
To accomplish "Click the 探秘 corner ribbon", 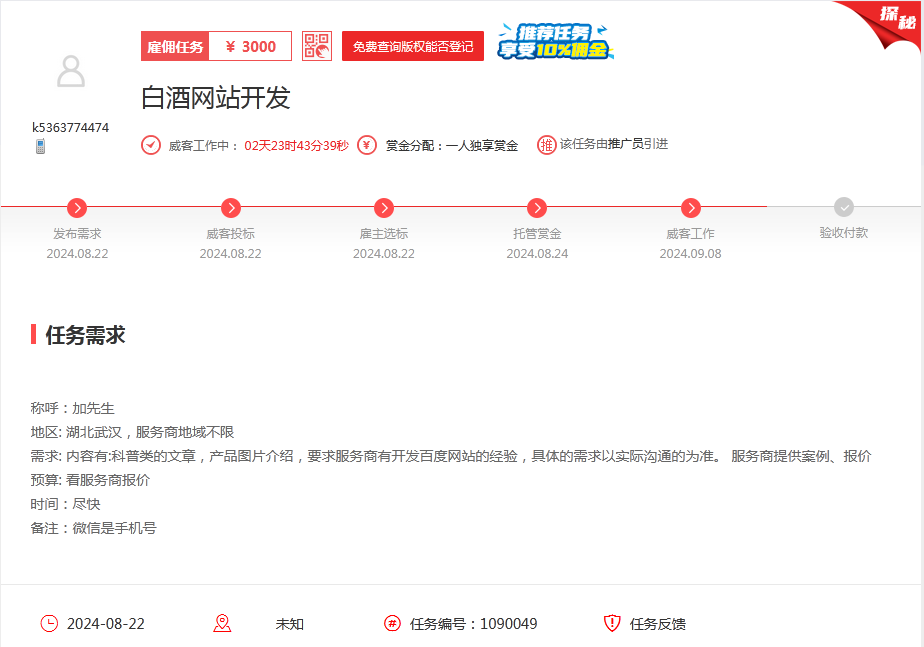I will pyautogui.click(x=888, y=20).
